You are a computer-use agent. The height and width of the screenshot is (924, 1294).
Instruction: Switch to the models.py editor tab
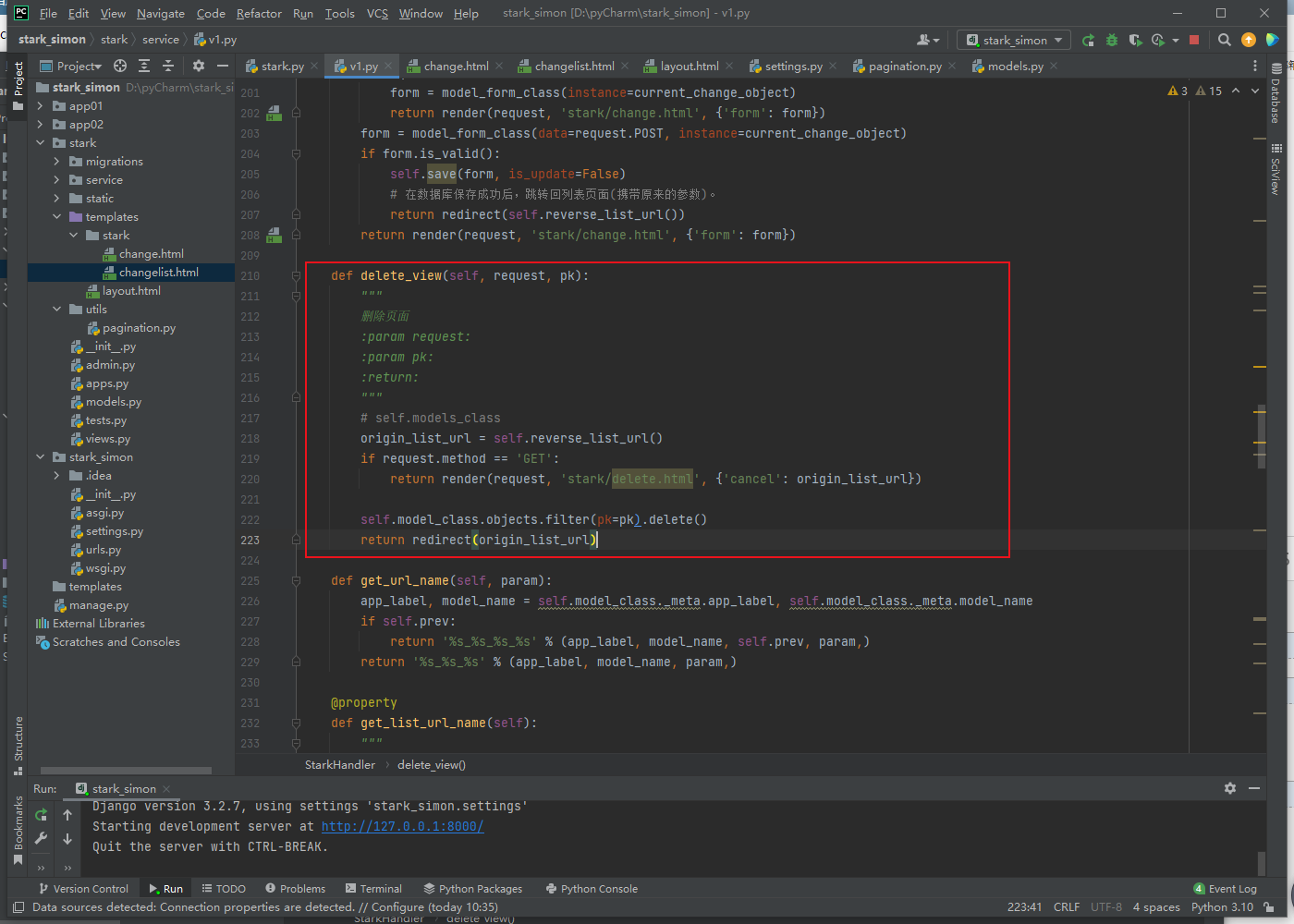click(1014, 67)
